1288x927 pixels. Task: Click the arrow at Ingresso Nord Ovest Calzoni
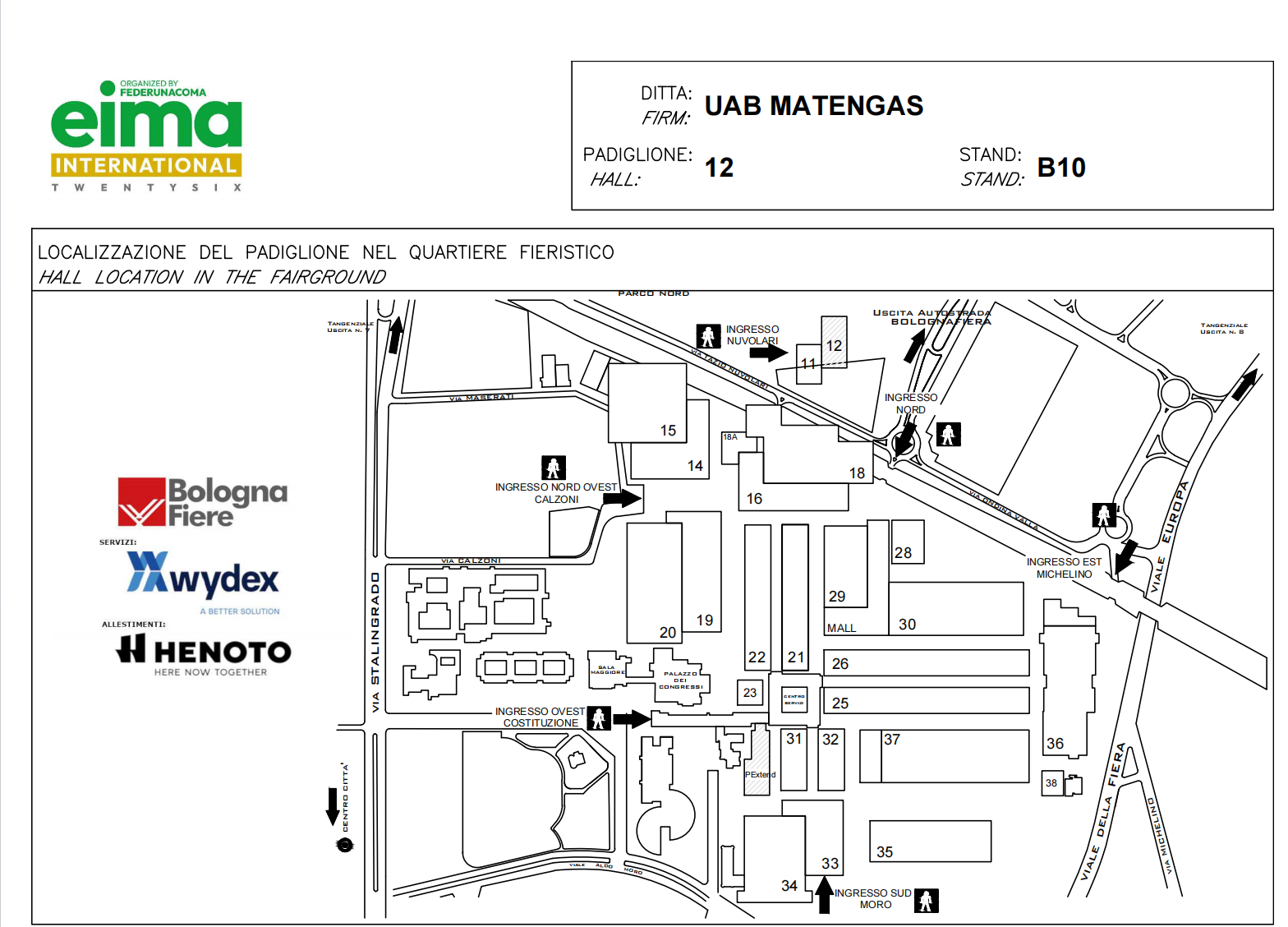click(623, 498)
